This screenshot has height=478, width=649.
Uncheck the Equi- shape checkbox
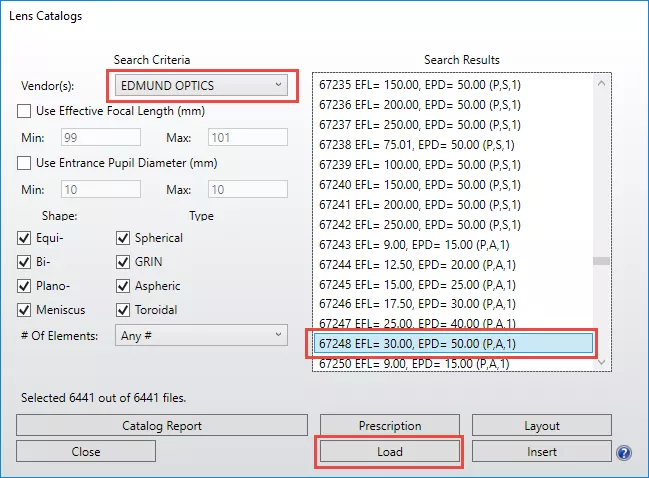tap(25, 238)
